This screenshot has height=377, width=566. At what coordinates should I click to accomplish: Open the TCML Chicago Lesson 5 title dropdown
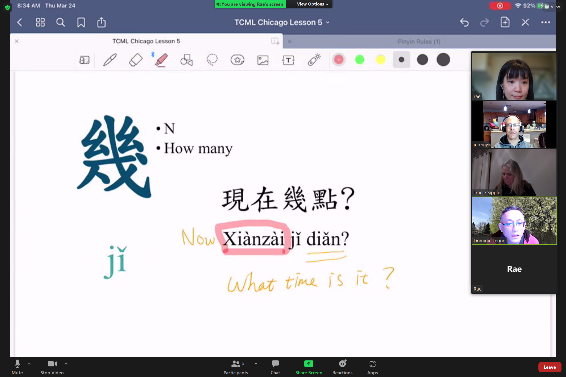(x=282, y=22)
